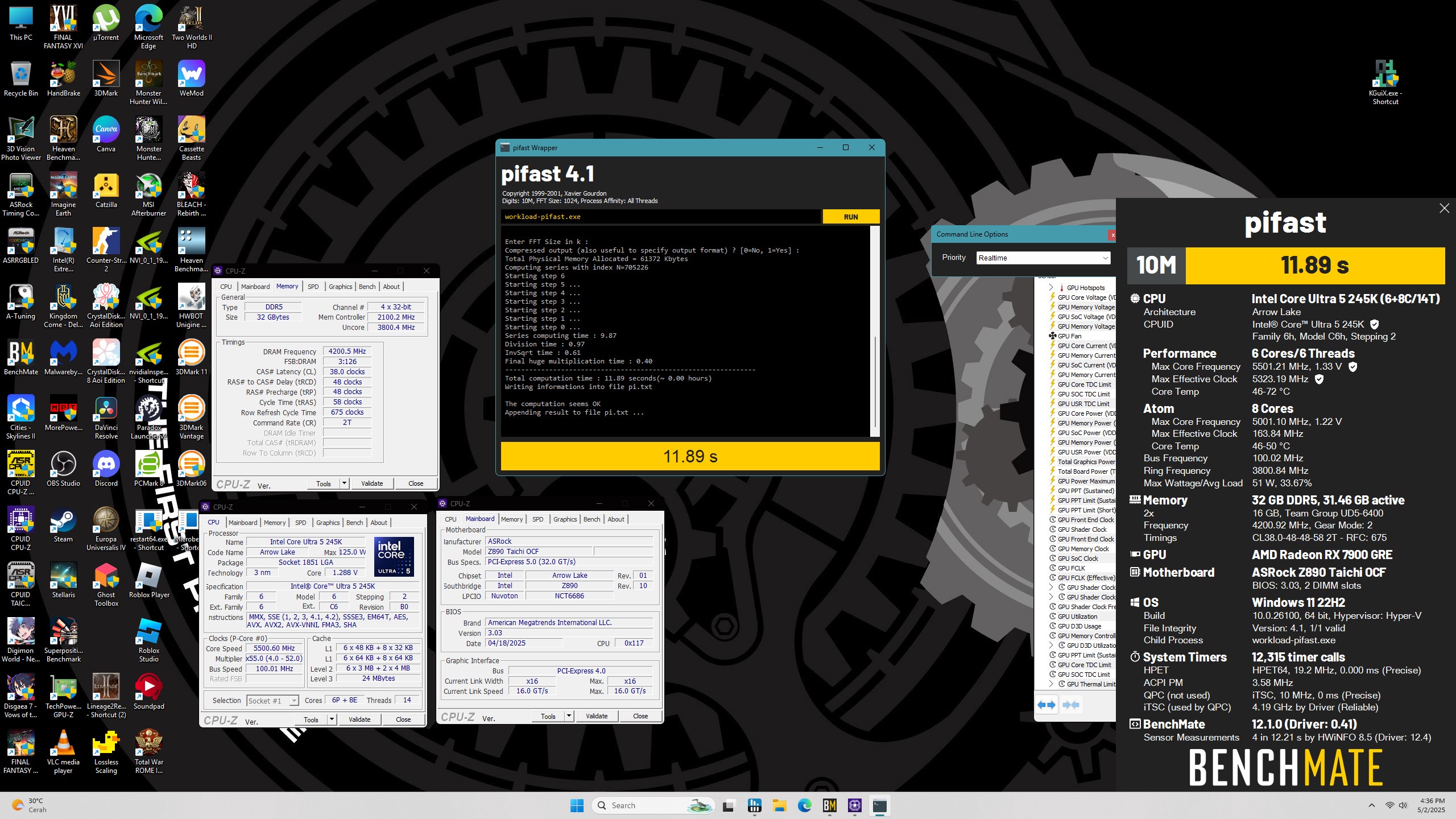The width and height of the screenshot is (1456, 819).
Task: Open Malwarebytes desktop icon
Action: point(63,358)
